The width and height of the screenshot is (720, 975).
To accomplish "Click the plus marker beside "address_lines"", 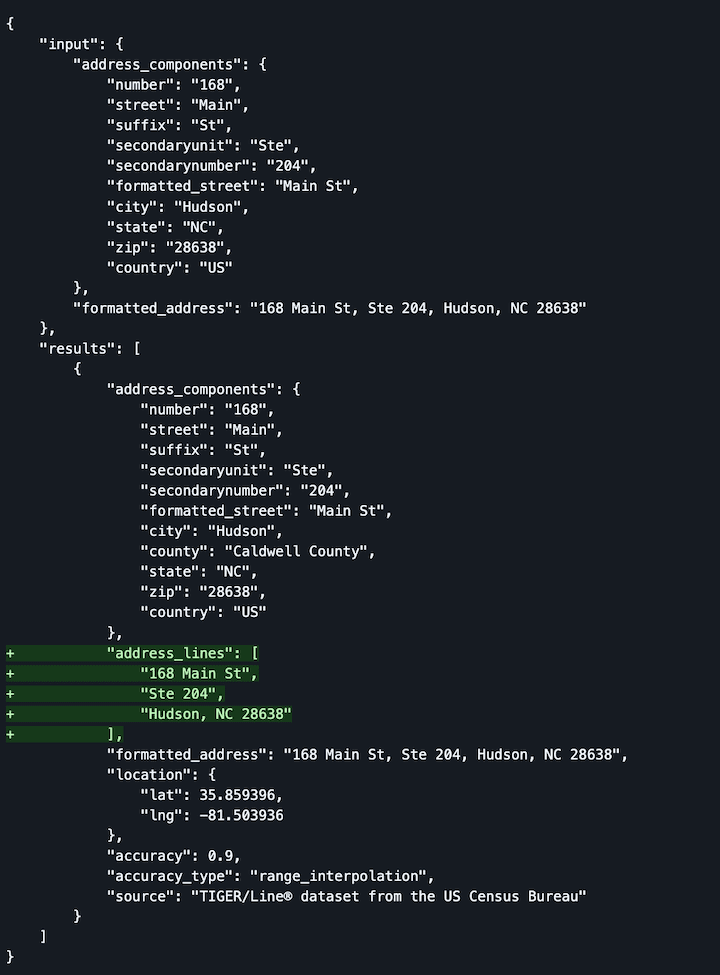I will [x=10, y=654].
